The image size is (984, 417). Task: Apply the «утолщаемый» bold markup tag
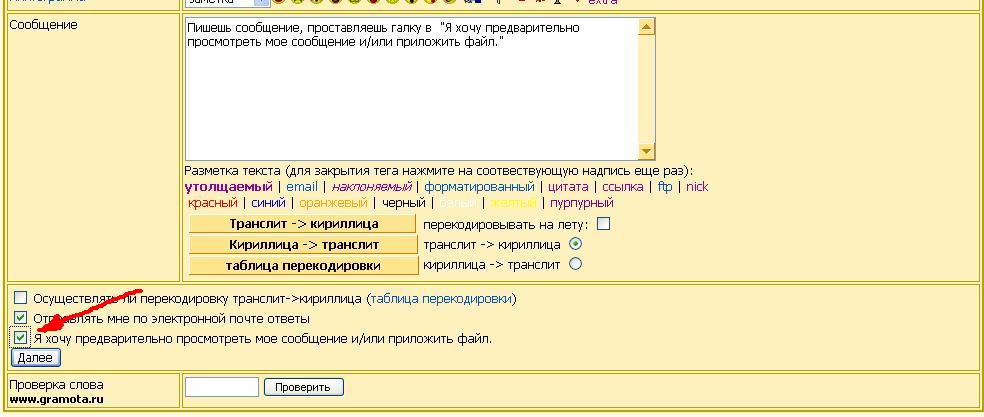(x=228, y=187)
